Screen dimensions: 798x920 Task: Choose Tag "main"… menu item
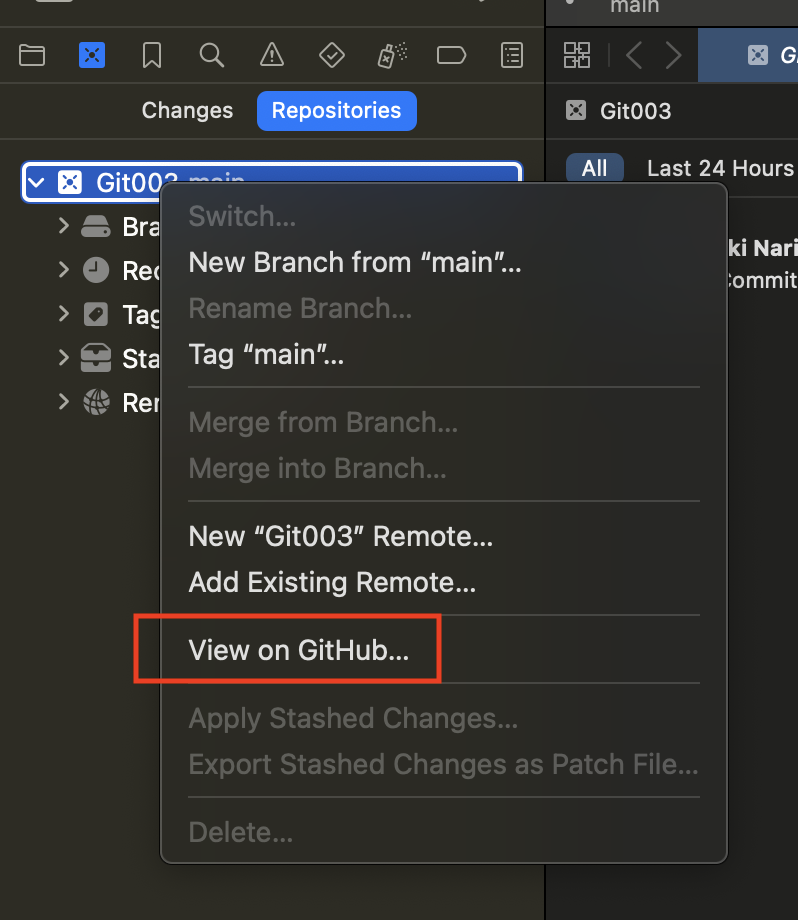click(444, 354)
